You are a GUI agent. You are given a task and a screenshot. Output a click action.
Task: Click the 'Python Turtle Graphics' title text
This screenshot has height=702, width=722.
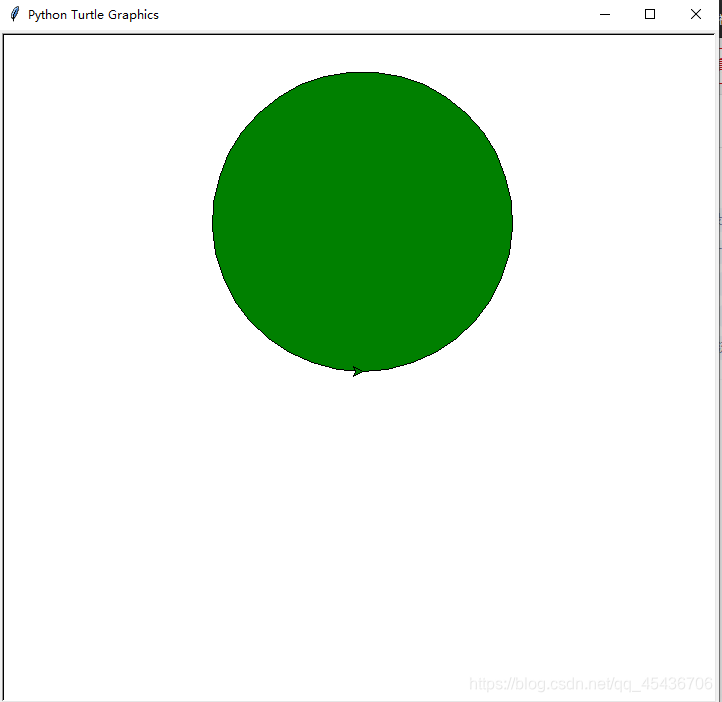coord(93,15)
